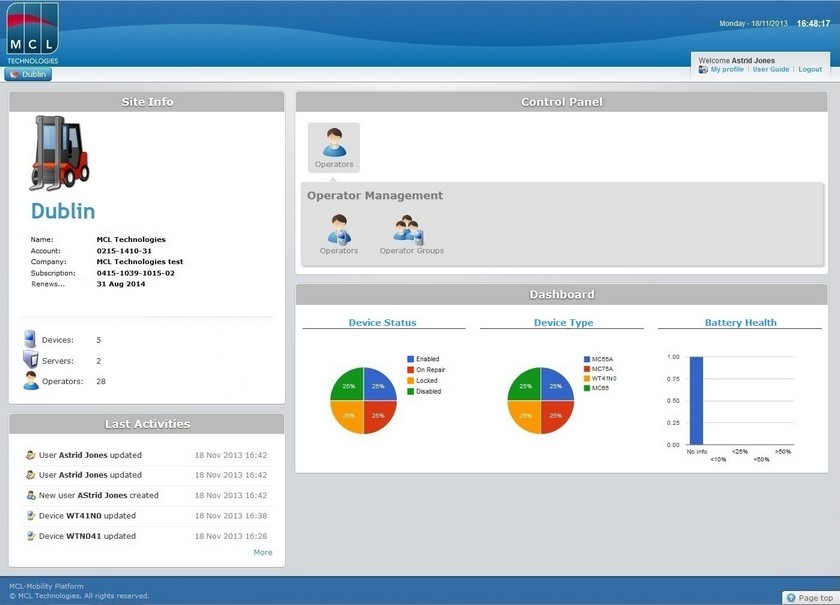Image resolution: width=840 pixels, height=605 pixels.
Task: Log out via the Logout link
Action: [810, 70]
